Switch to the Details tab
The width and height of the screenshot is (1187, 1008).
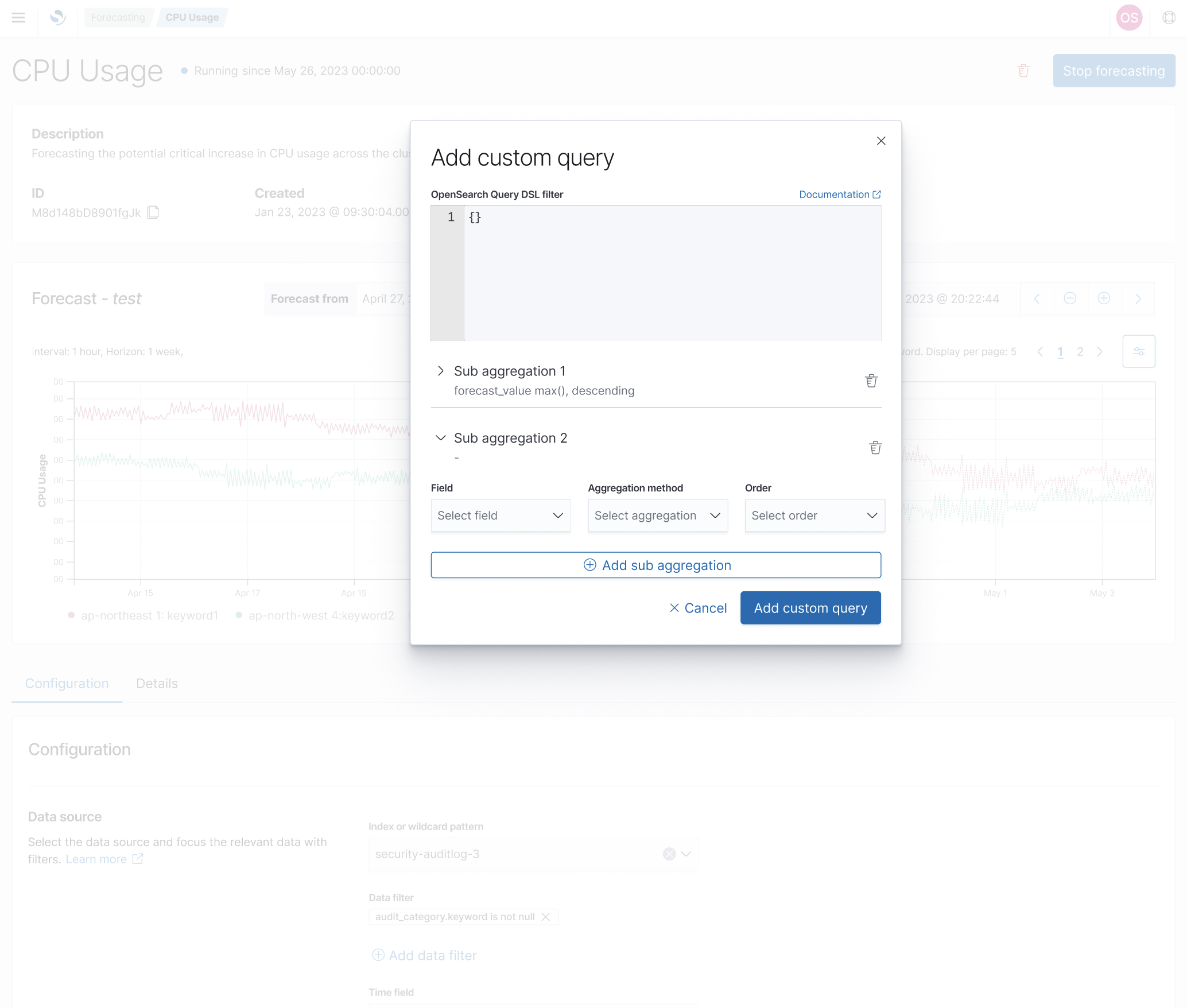[x=156, y=683]
